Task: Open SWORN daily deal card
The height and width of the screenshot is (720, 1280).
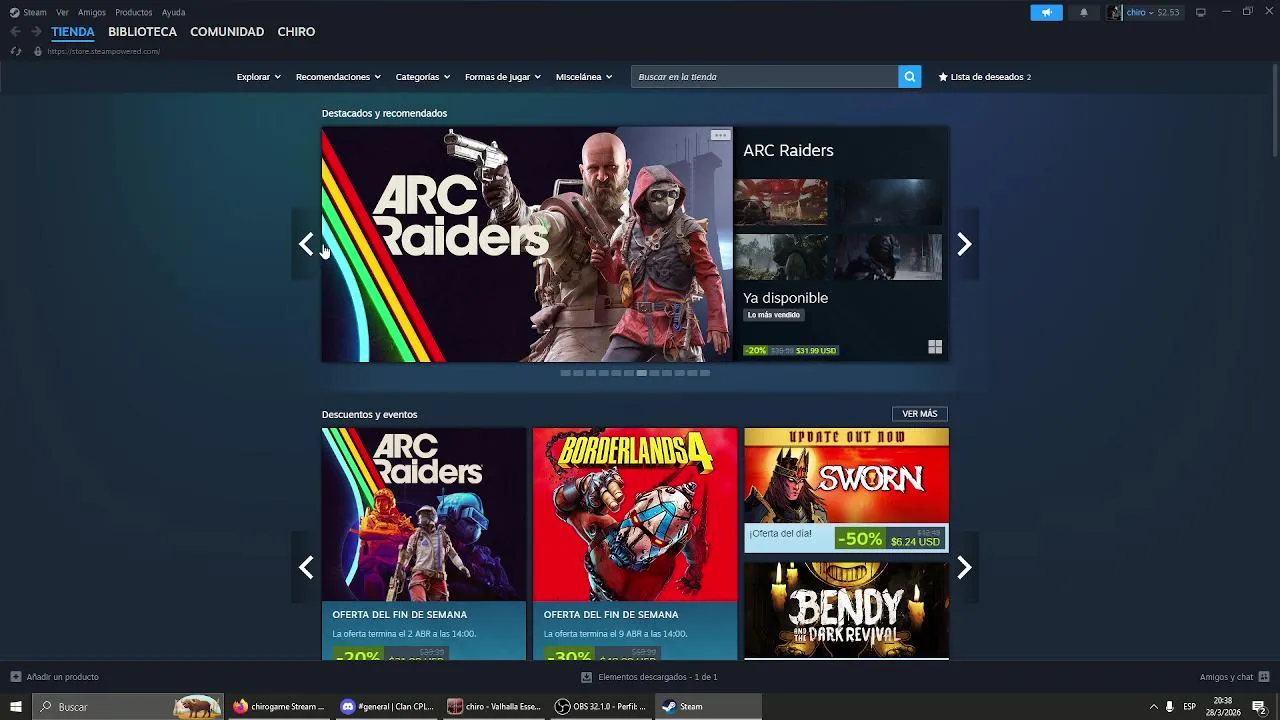Action: pyautogui.click(x=846, y=490)
